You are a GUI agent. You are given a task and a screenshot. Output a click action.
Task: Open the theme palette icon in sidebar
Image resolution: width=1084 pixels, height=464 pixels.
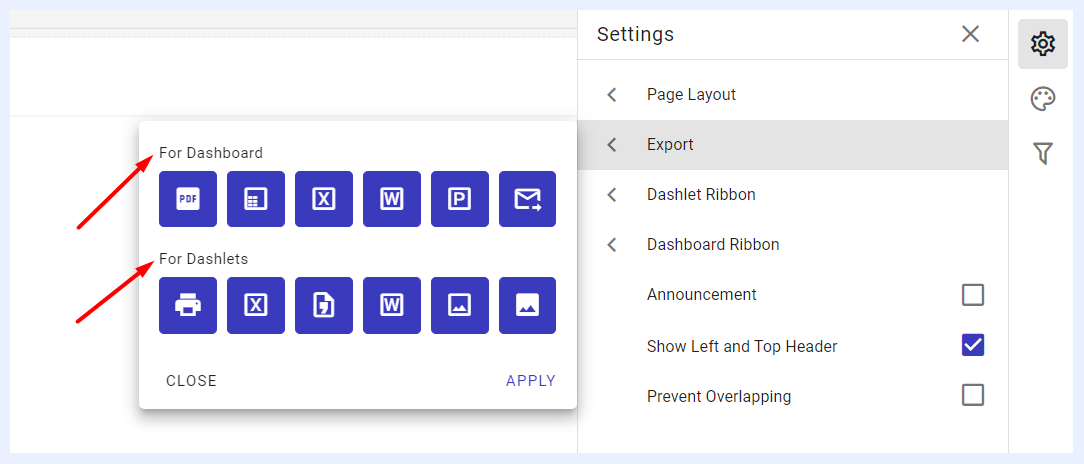pos(1043,100)
